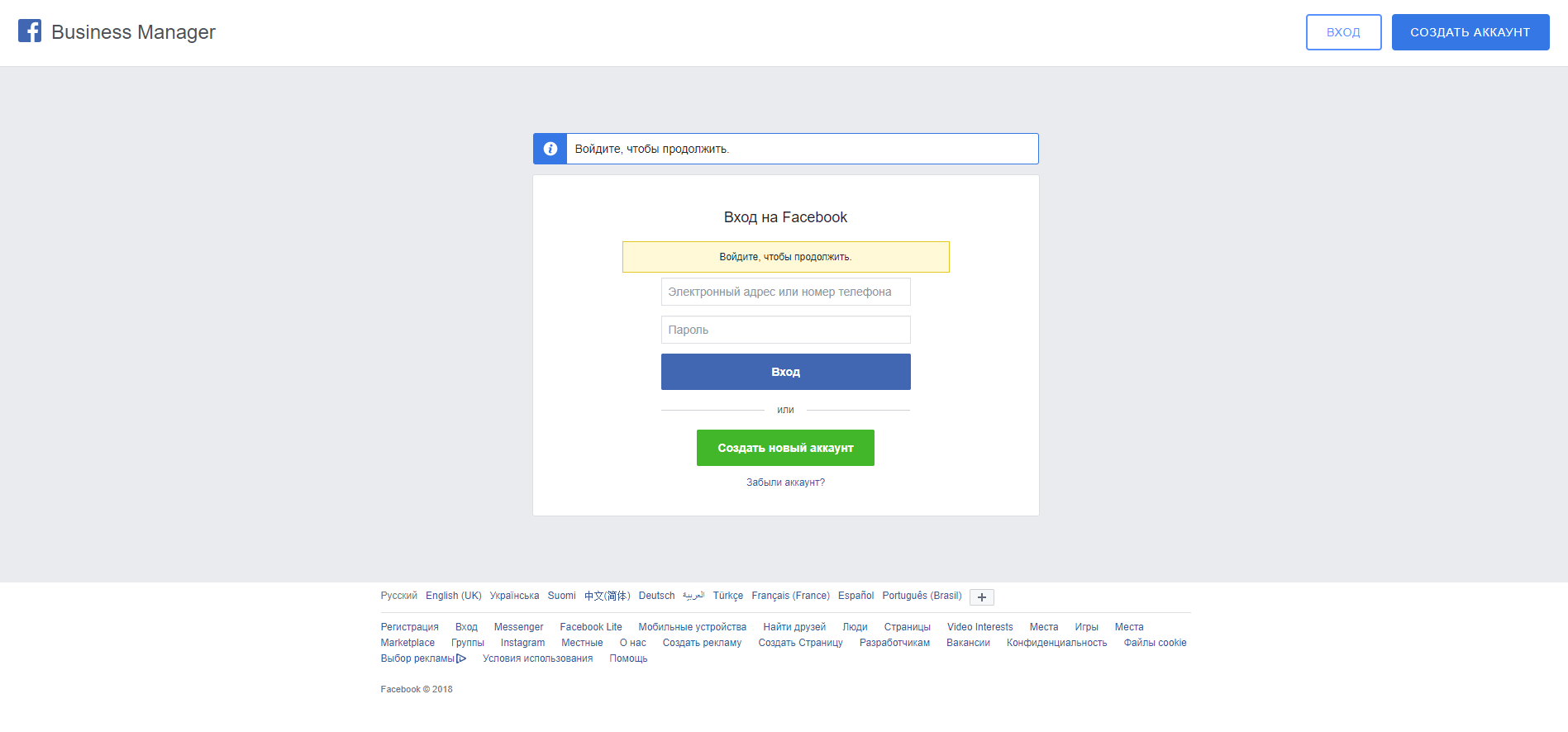
Task: Open the Файлы cookie footer link
Action: tap(1155, 643)
